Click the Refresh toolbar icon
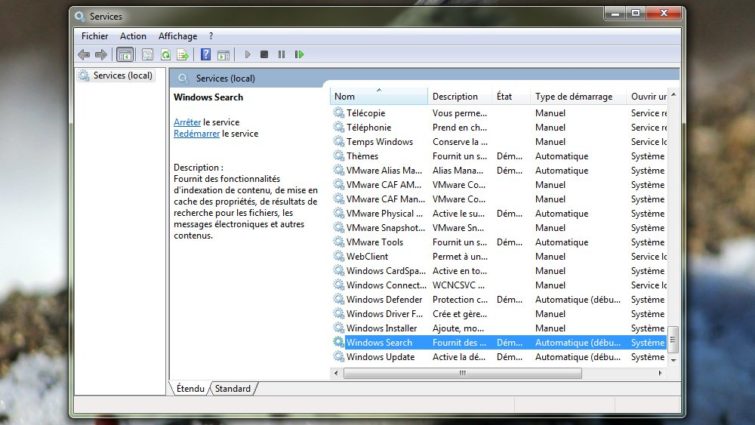755x425 pixels. pyautogui.click(x=165, y=54)
